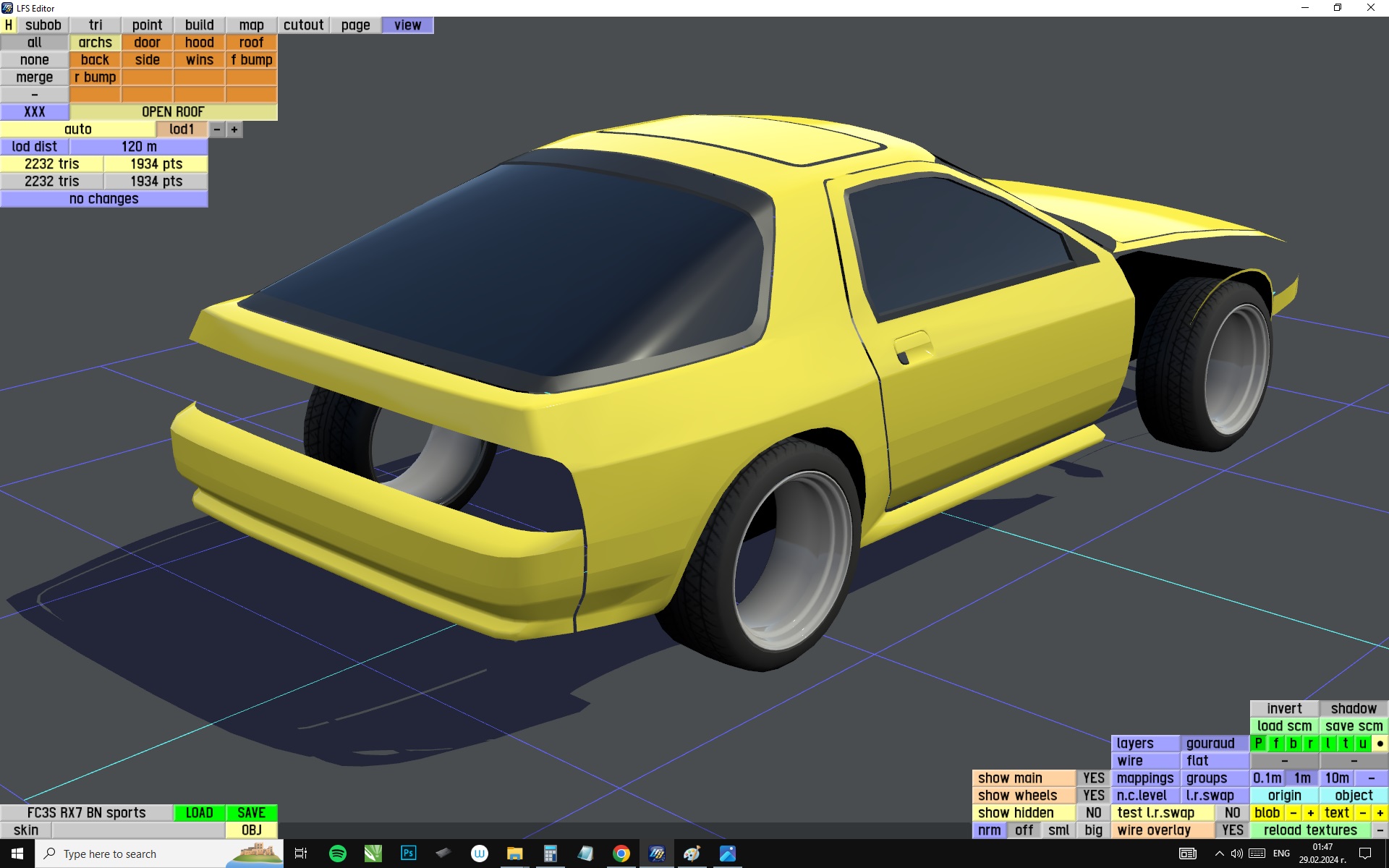Screen dimensions: 1389x868
Task: Click the LFS Editor taskbar icon
Action: (x=656, y=854)
